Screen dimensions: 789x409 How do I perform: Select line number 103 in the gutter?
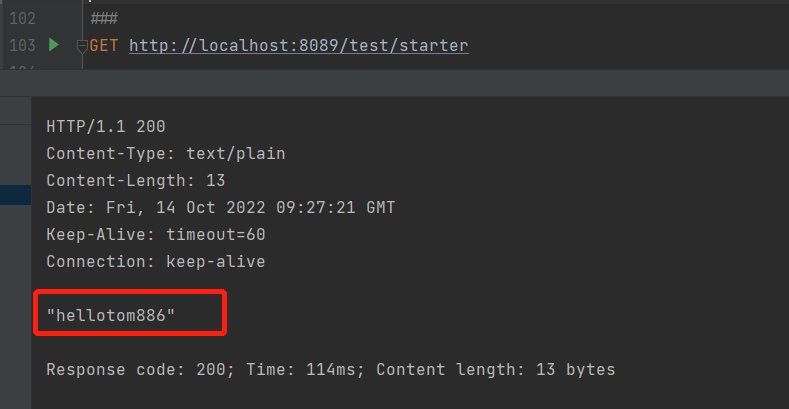pyautogui.click(x=23, y=45)
